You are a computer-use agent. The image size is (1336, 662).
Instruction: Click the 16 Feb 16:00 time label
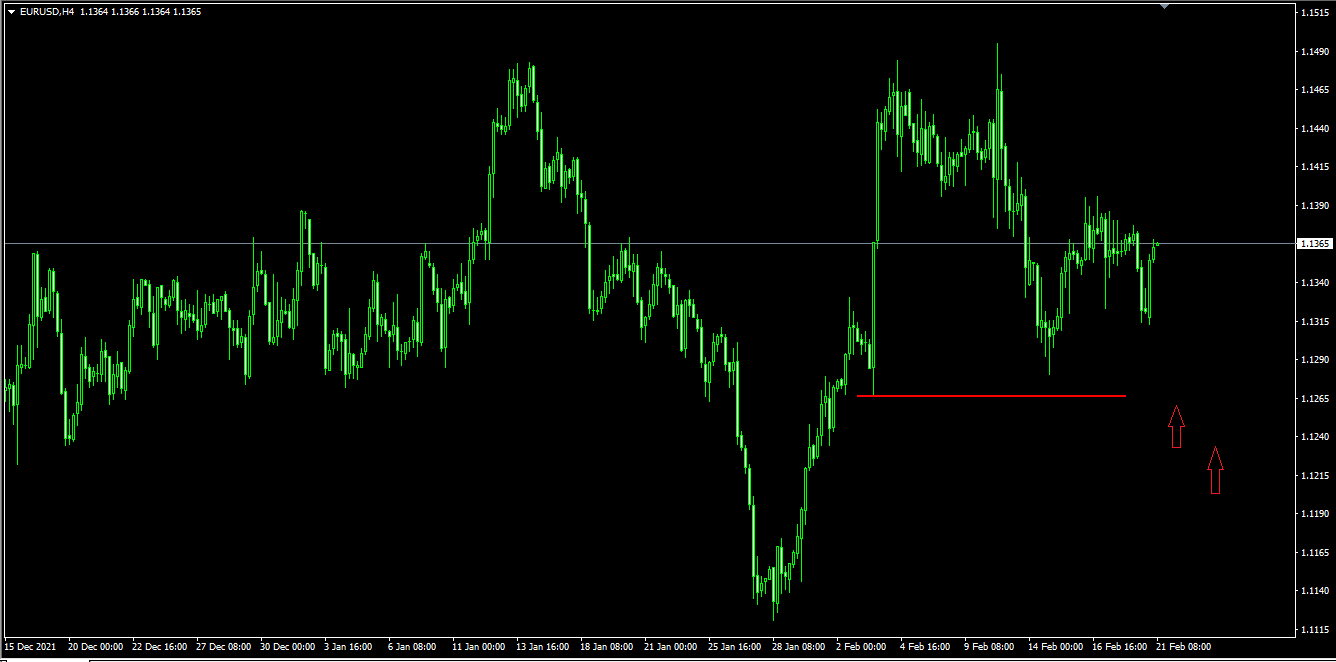[1120, 647]
